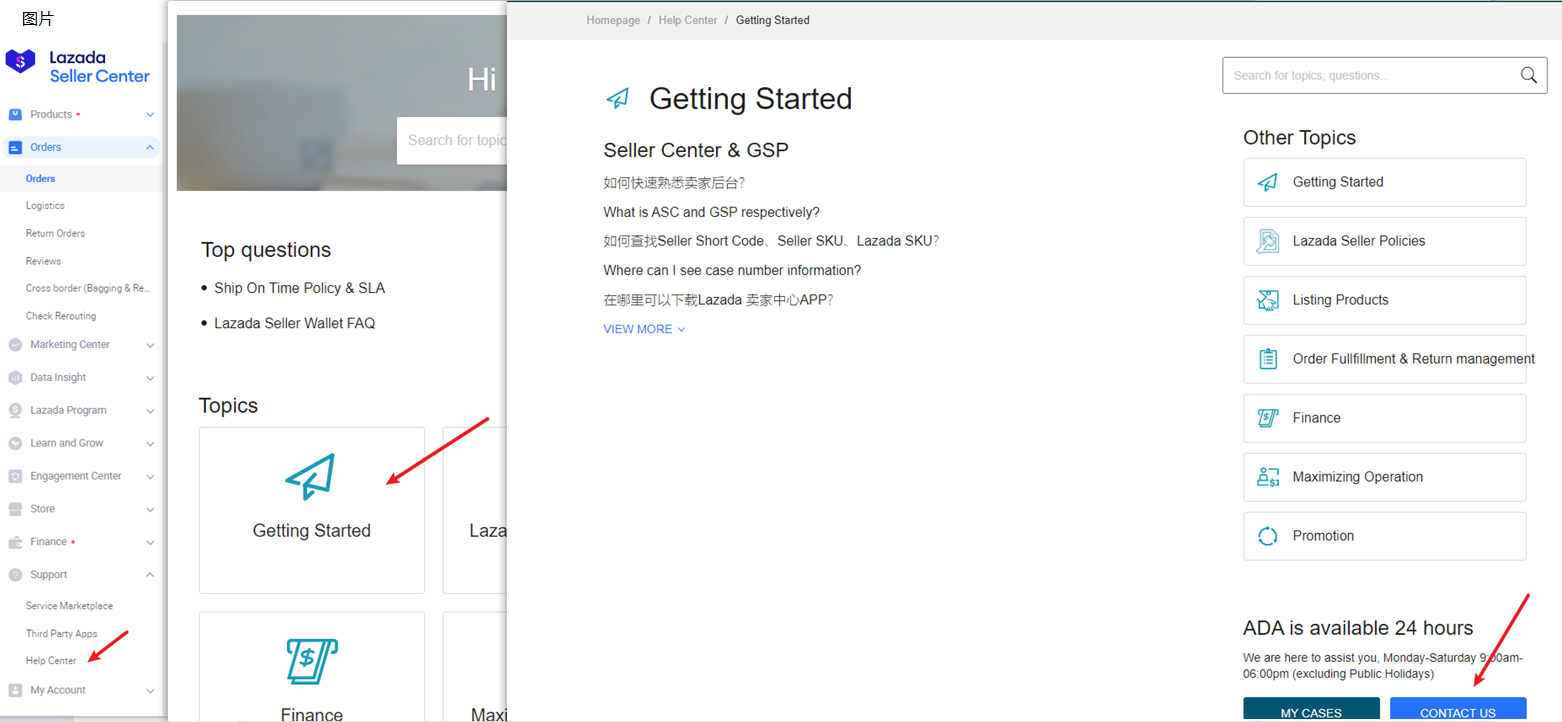The height and width of the screenshot is (722, 1562).
Task: Open Reviews in the sidebar
Action: (43, 261)
